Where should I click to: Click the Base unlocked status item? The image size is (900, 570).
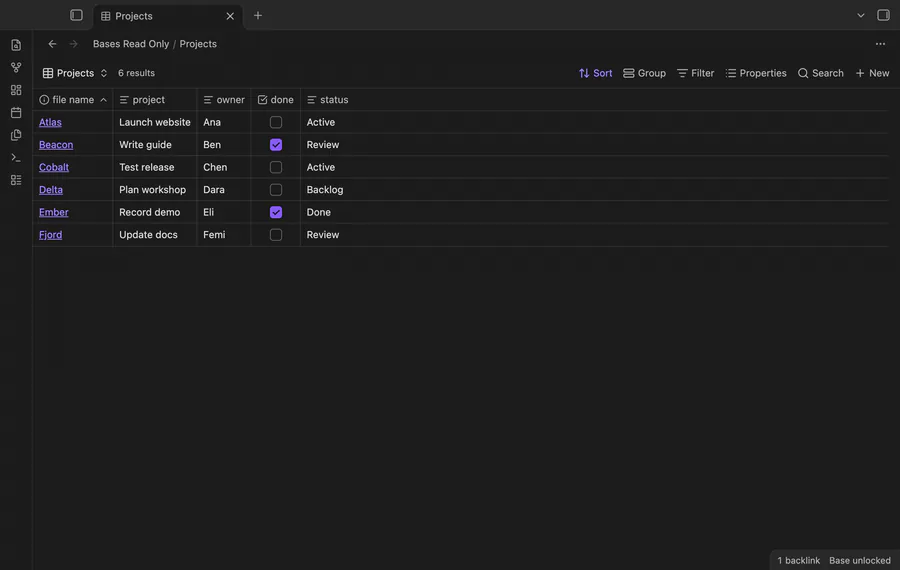[x=860, y=560]
